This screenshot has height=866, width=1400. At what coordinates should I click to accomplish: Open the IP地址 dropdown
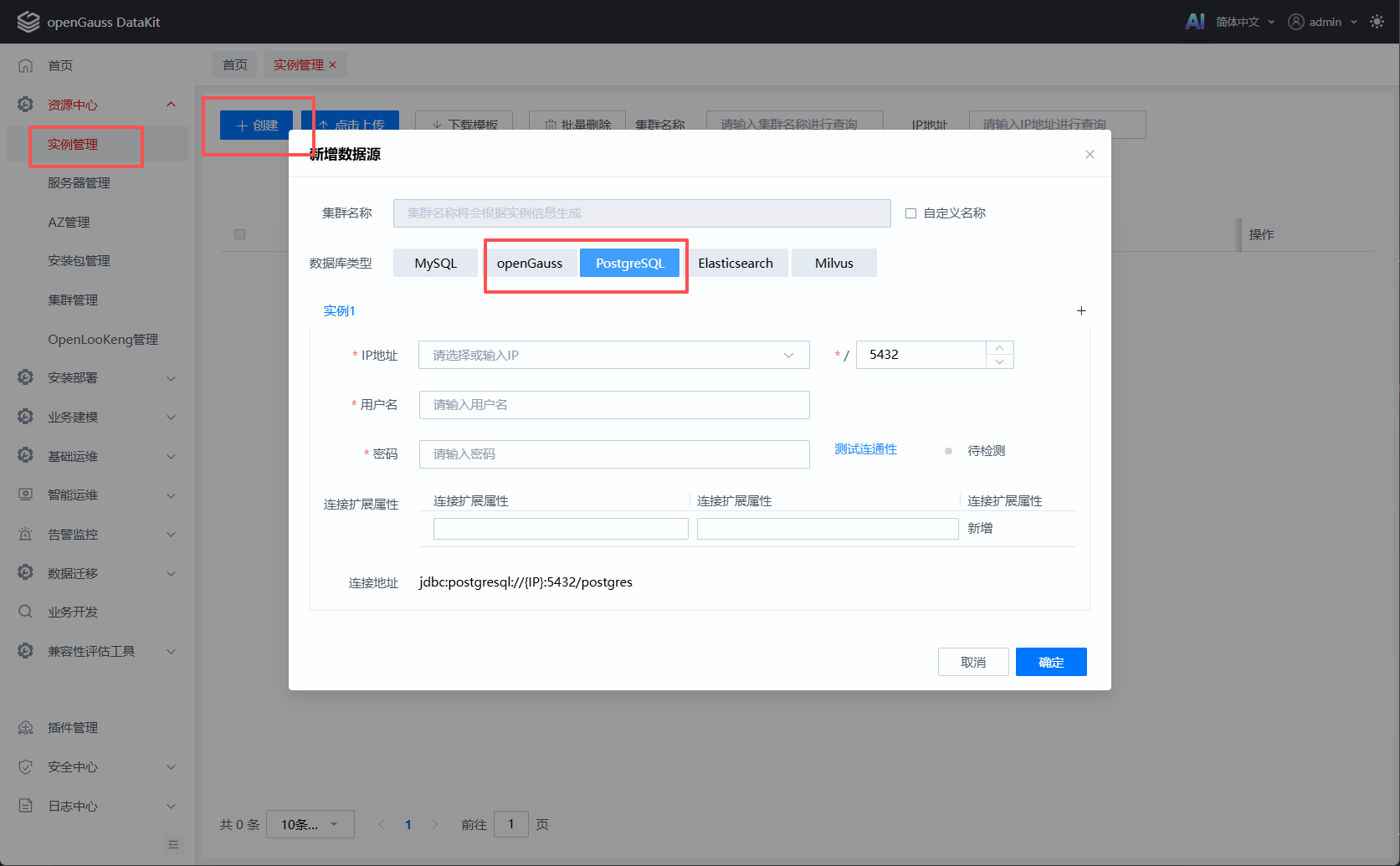coord(614,355)
